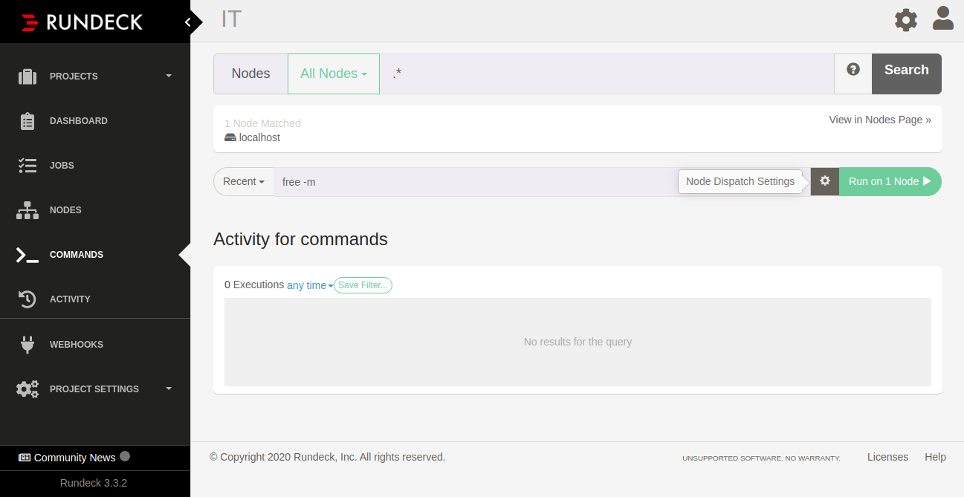The image size is (964, 498).
Task: Select Commands in the sidebar
Action: tap(77, 255)
